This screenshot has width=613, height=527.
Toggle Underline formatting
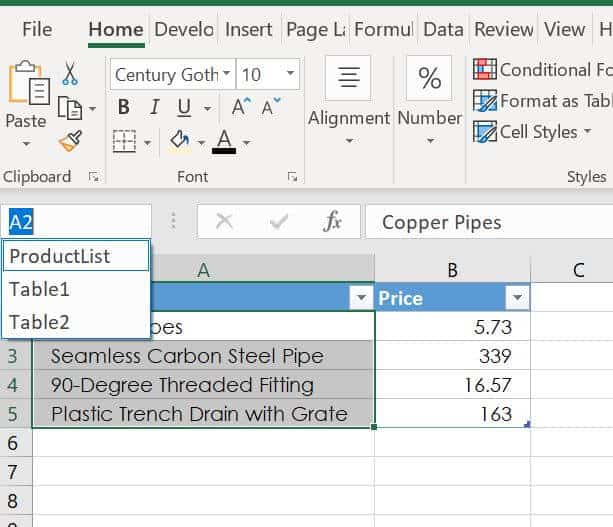click(x=184, y=107)
